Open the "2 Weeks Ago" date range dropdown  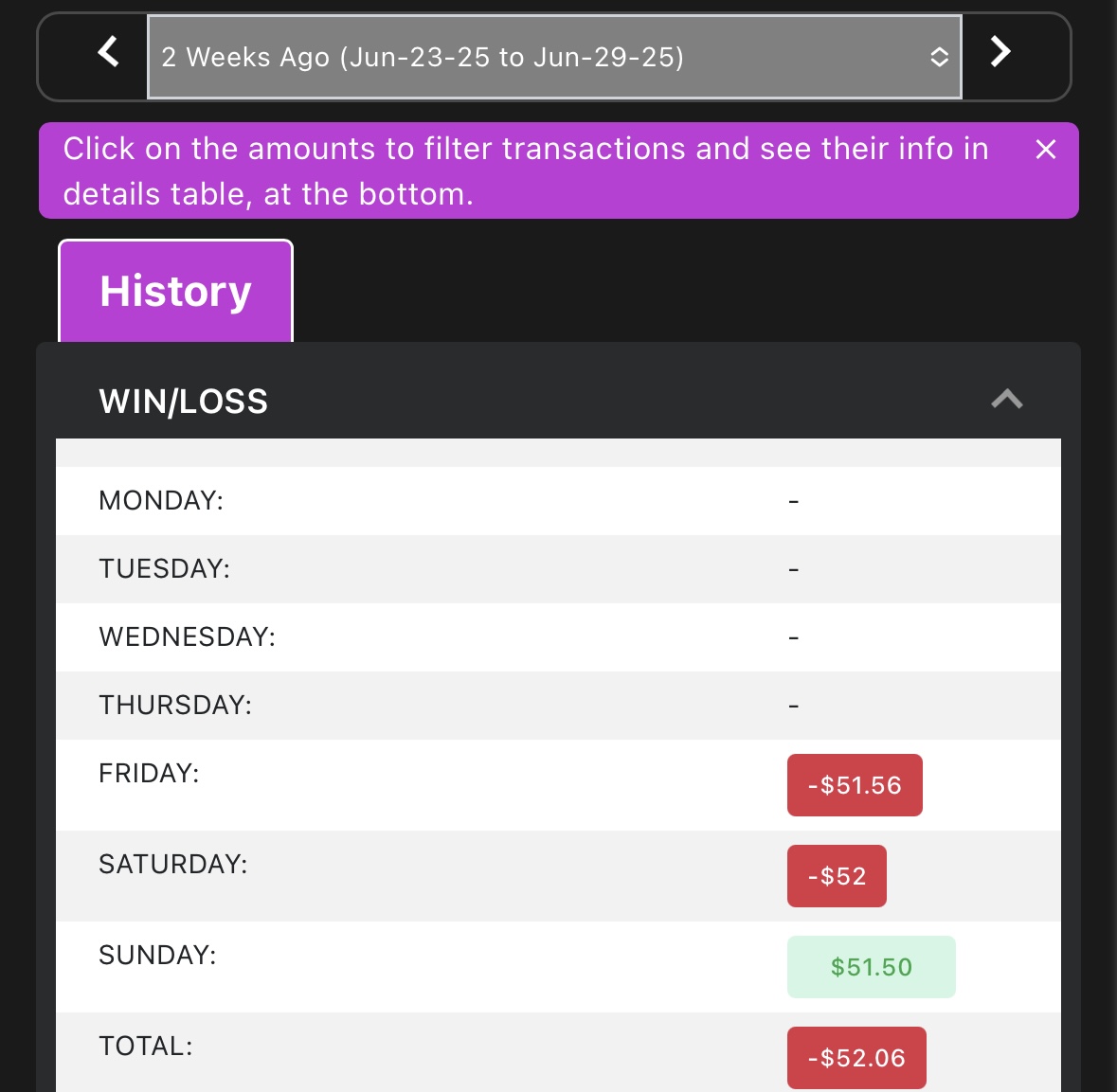pyautogui.click(x=554, y=57)
